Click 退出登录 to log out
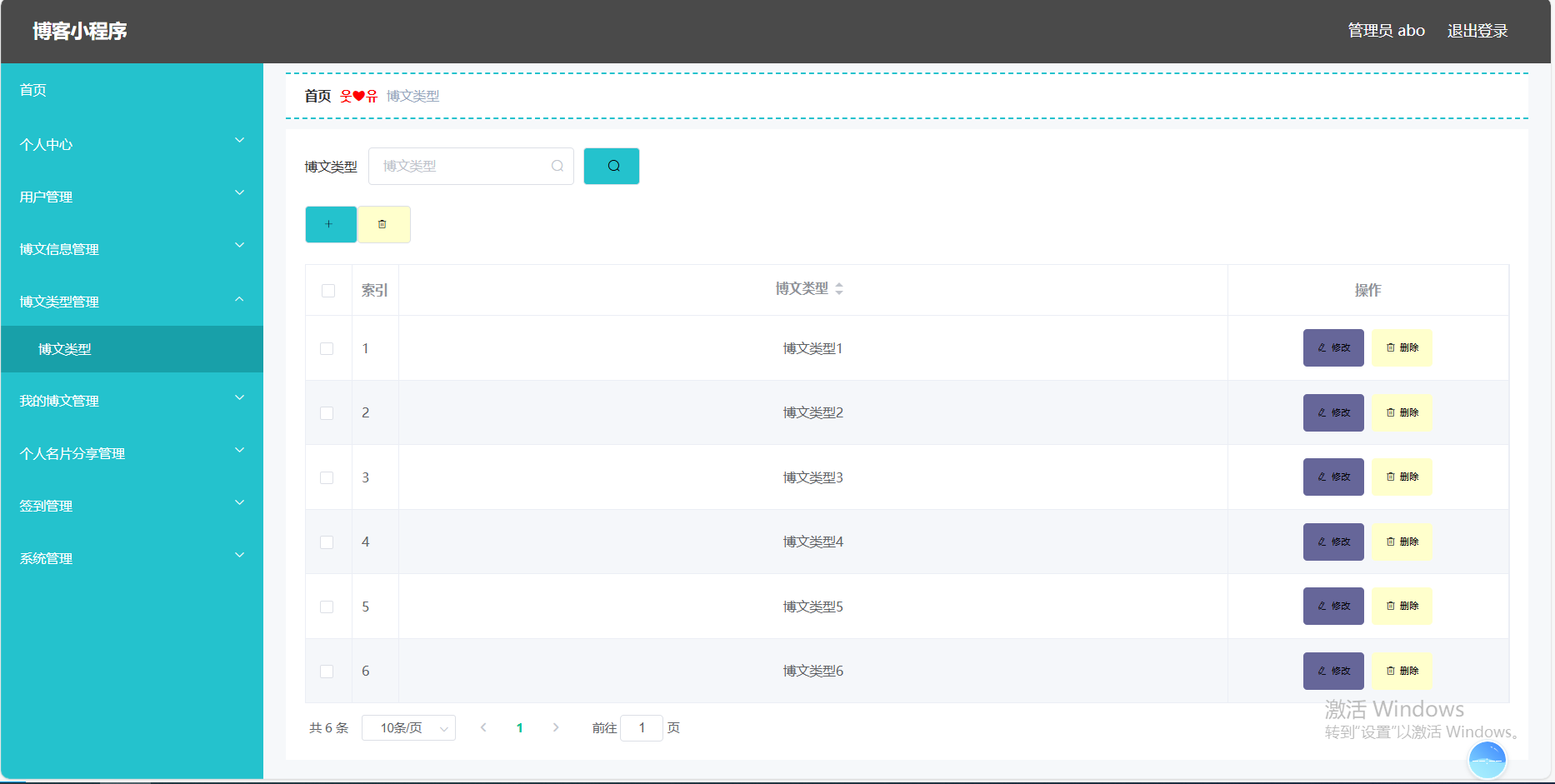This screenshot has width=1555, height=784. [1477, 31]
